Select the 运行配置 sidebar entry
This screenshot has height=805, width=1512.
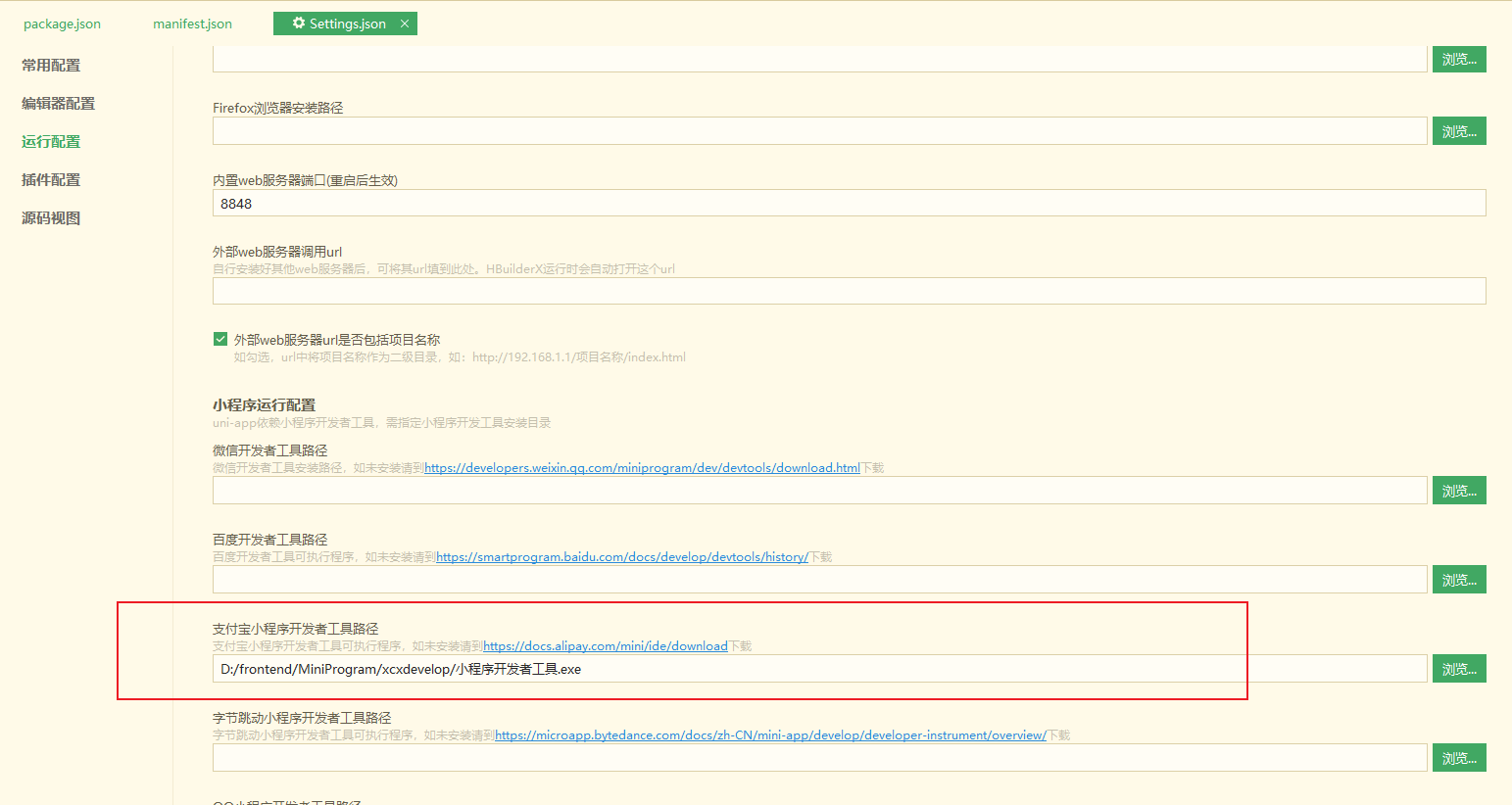point(49,141)
